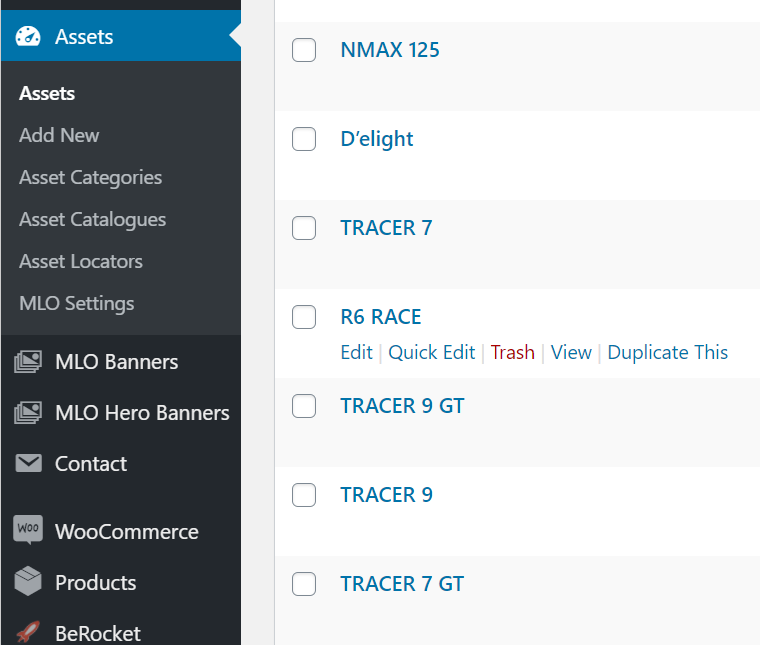760x645 pixels.
Task: Click the MLO Banners images icon
Action: pyautogui.click(x=28, y=362)
